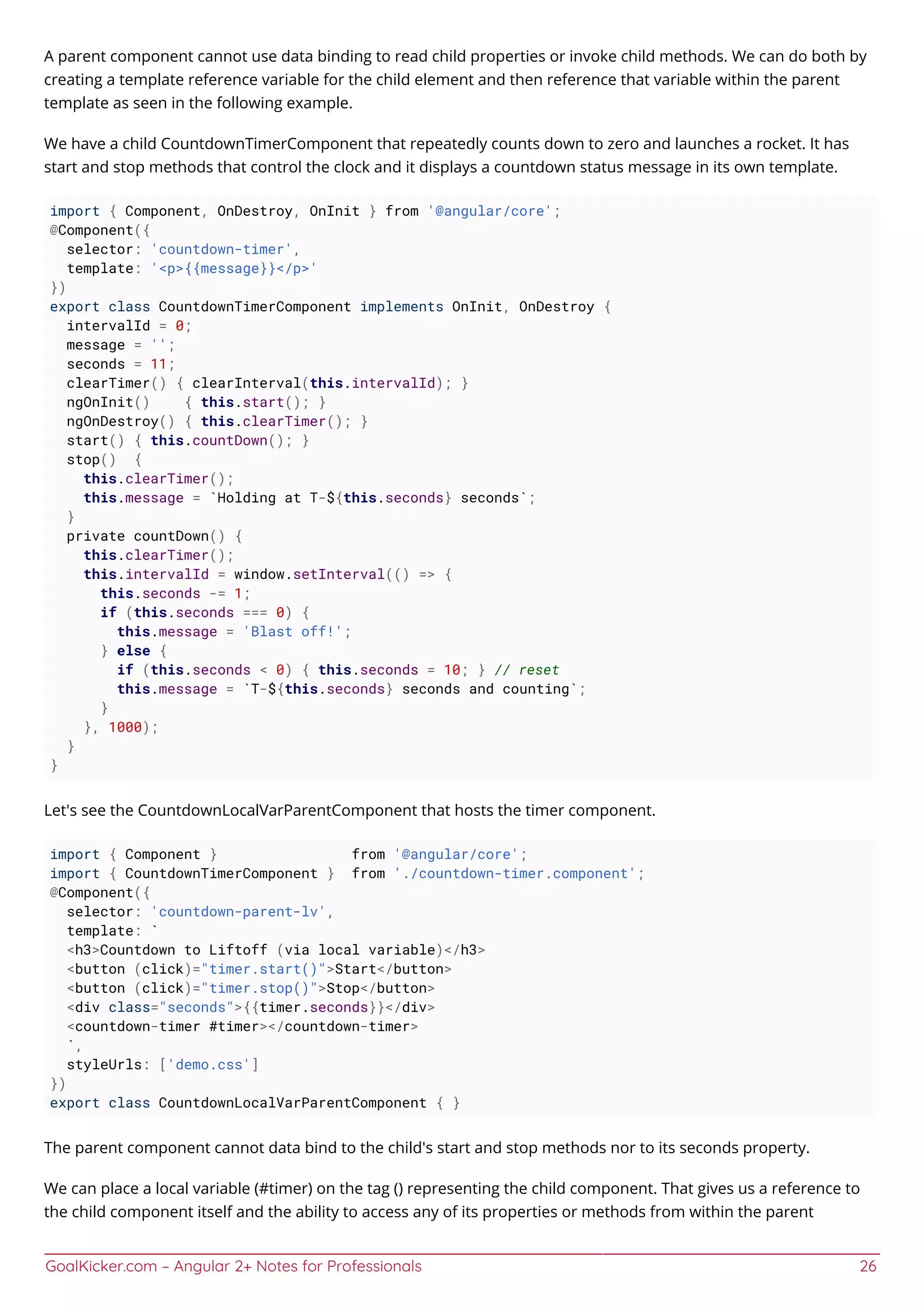The height and width of the screenshot is (1307, 924).
Task: Click the #timer template reference variable
Action: [234, 1026]
